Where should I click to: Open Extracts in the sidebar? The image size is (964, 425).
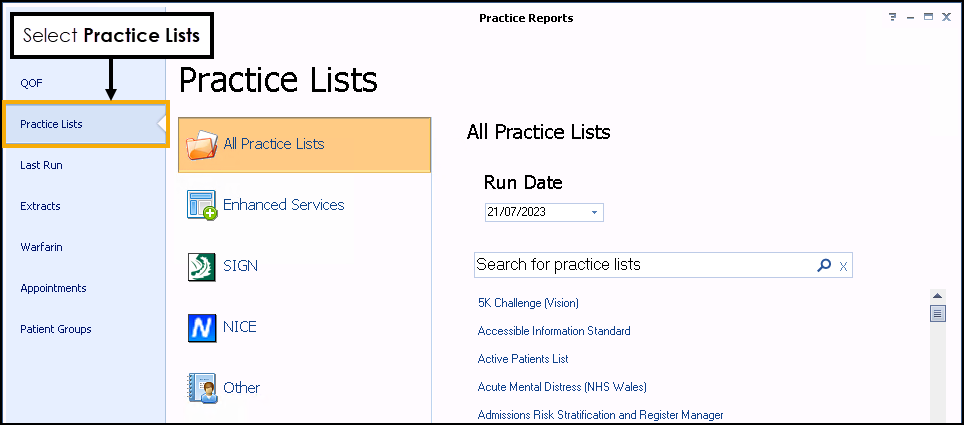click(x=40, y=206)
